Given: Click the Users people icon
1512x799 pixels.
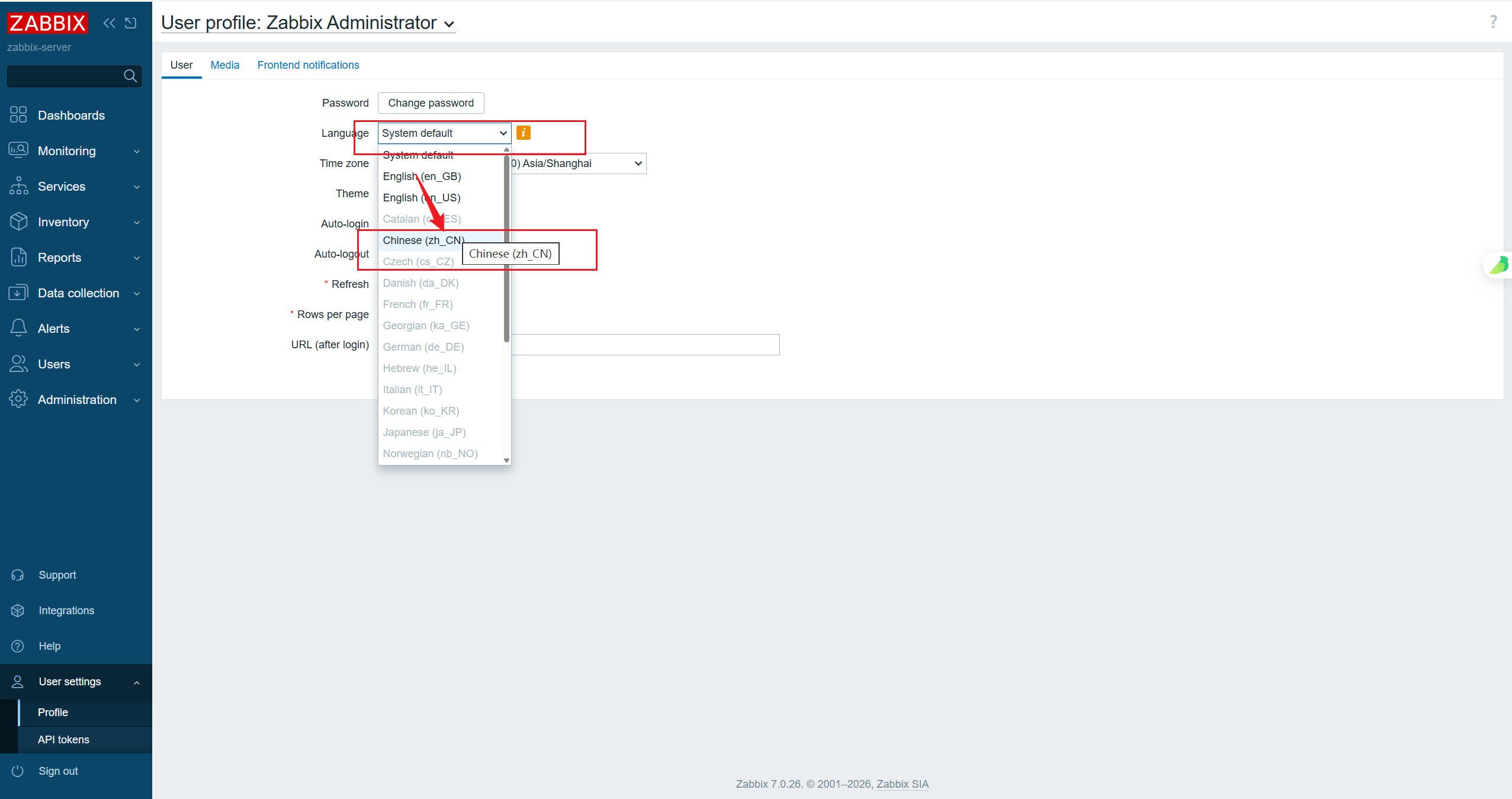Looking at the screenshot, I should click(18, 364).
